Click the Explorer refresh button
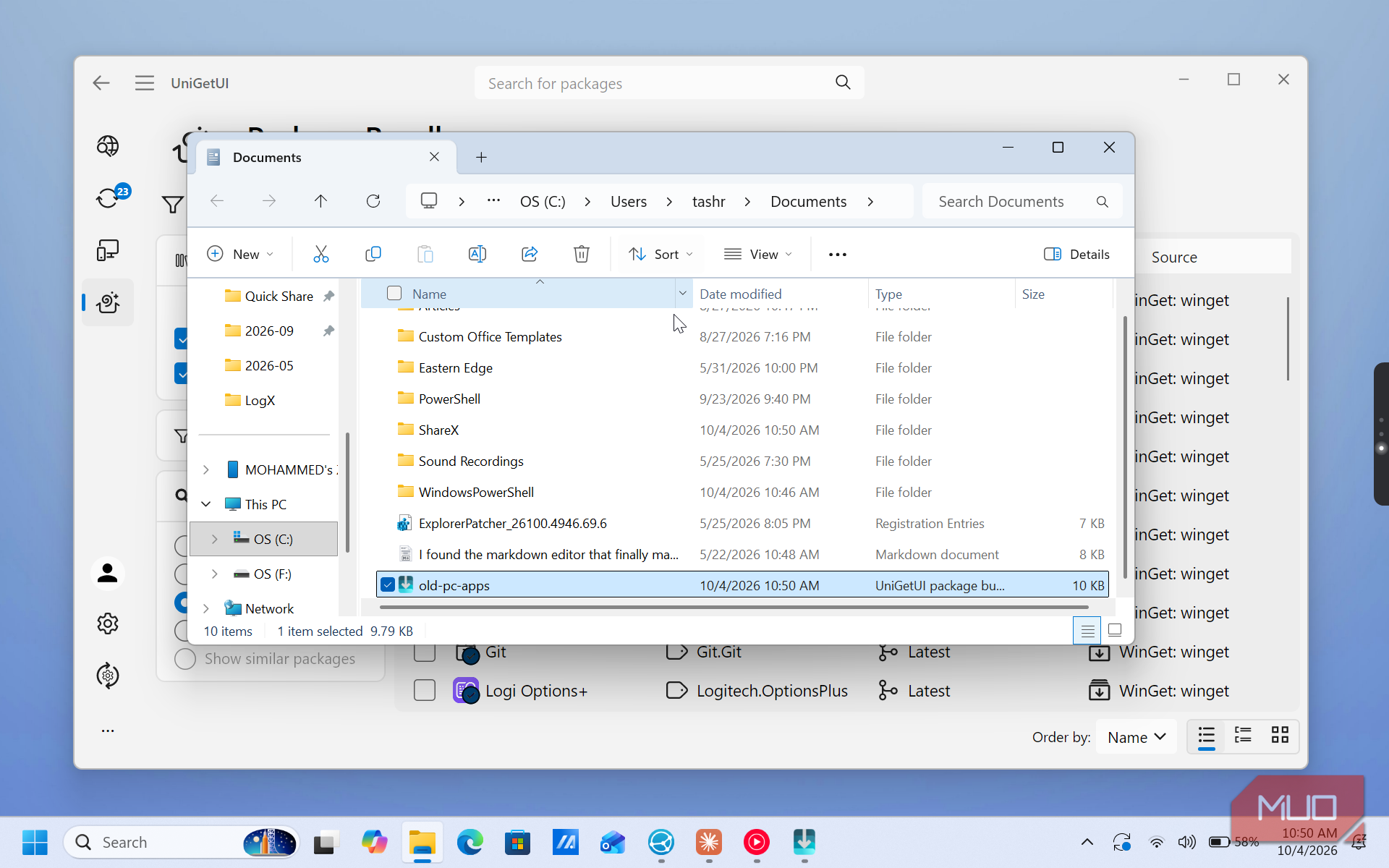Screen dimensions: 1389x868 click(x=373, y=201)
